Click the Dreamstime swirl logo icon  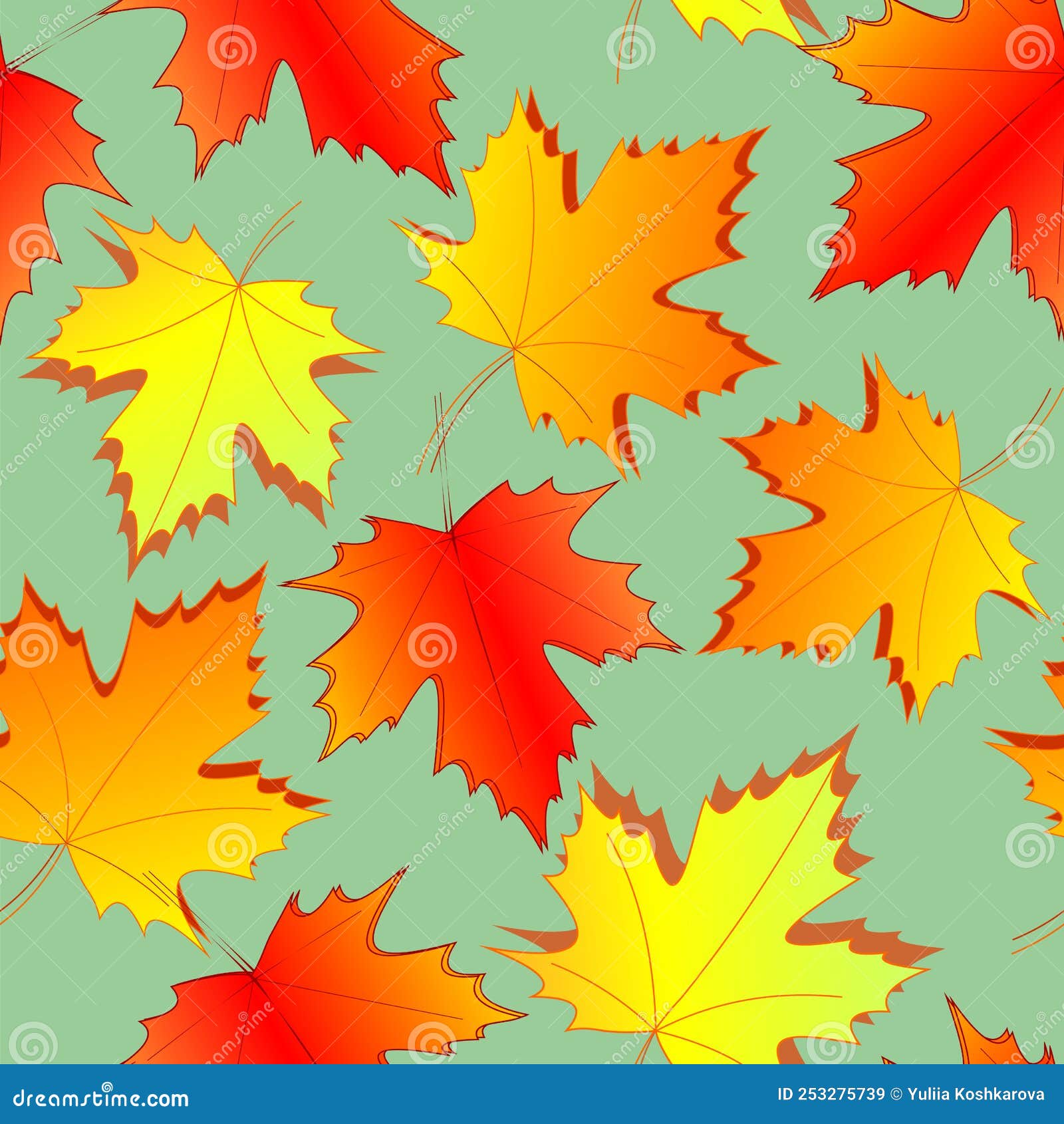click(x=106, y=1085)
